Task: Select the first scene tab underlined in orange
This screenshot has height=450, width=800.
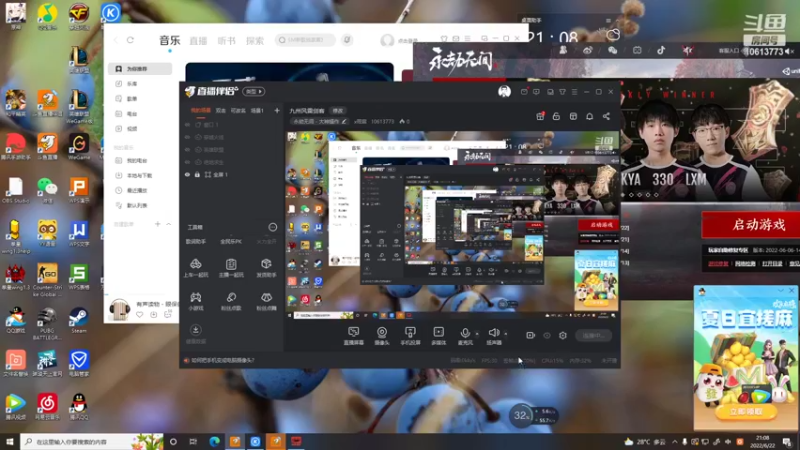Action: pyautogui.click(x=201, y=110)
